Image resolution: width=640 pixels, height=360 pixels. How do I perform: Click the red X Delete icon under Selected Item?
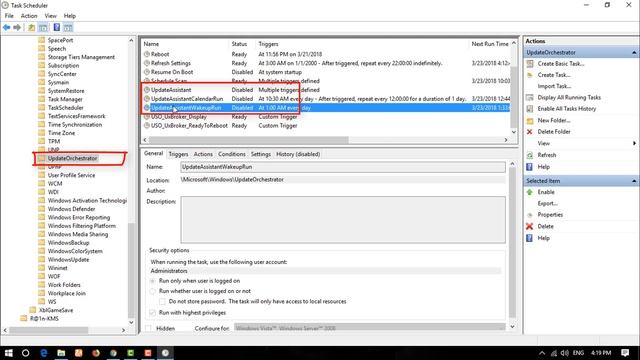(x=530, y=226)
